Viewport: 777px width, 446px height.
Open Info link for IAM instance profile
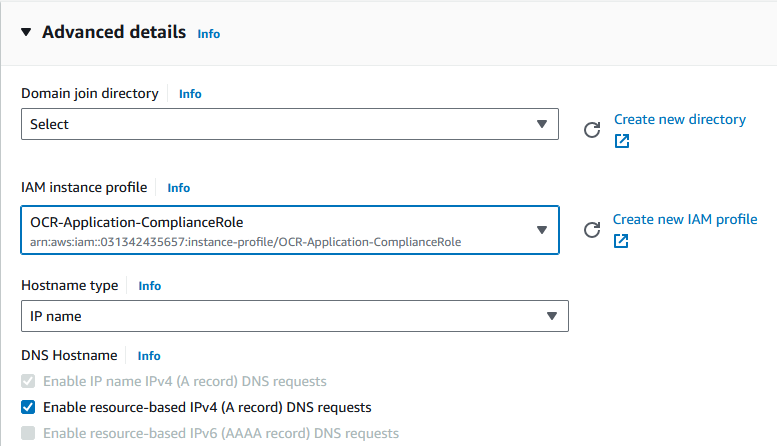click(x=178, y=188)
